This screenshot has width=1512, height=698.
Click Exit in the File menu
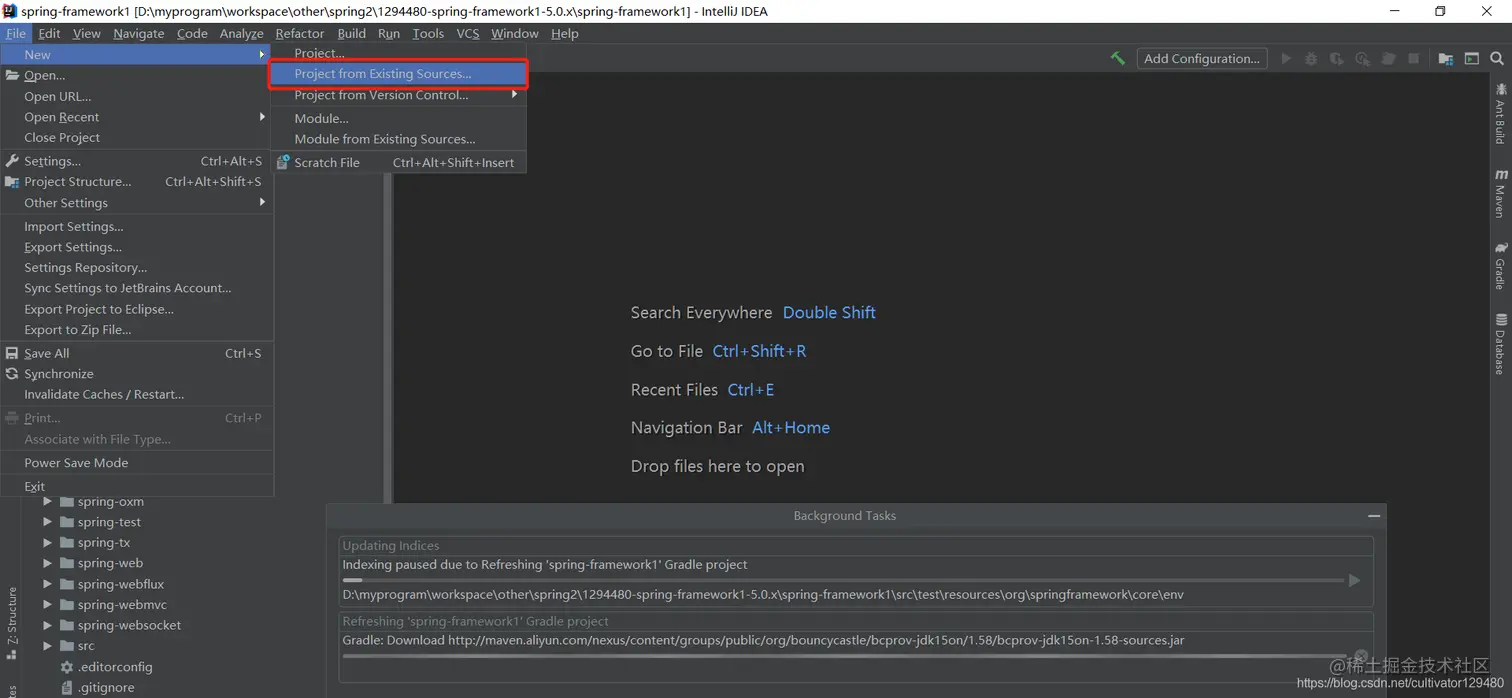tap(136, 486)
